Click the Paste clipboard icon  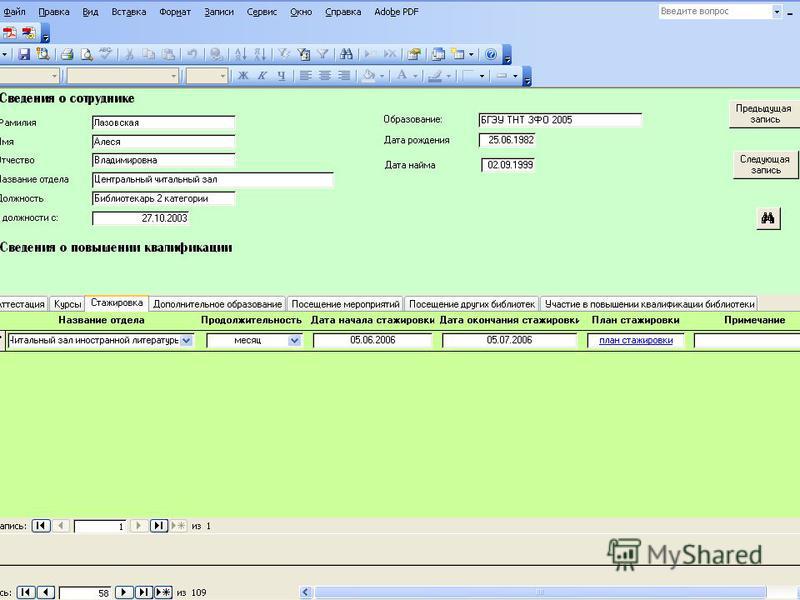[168, 54]
